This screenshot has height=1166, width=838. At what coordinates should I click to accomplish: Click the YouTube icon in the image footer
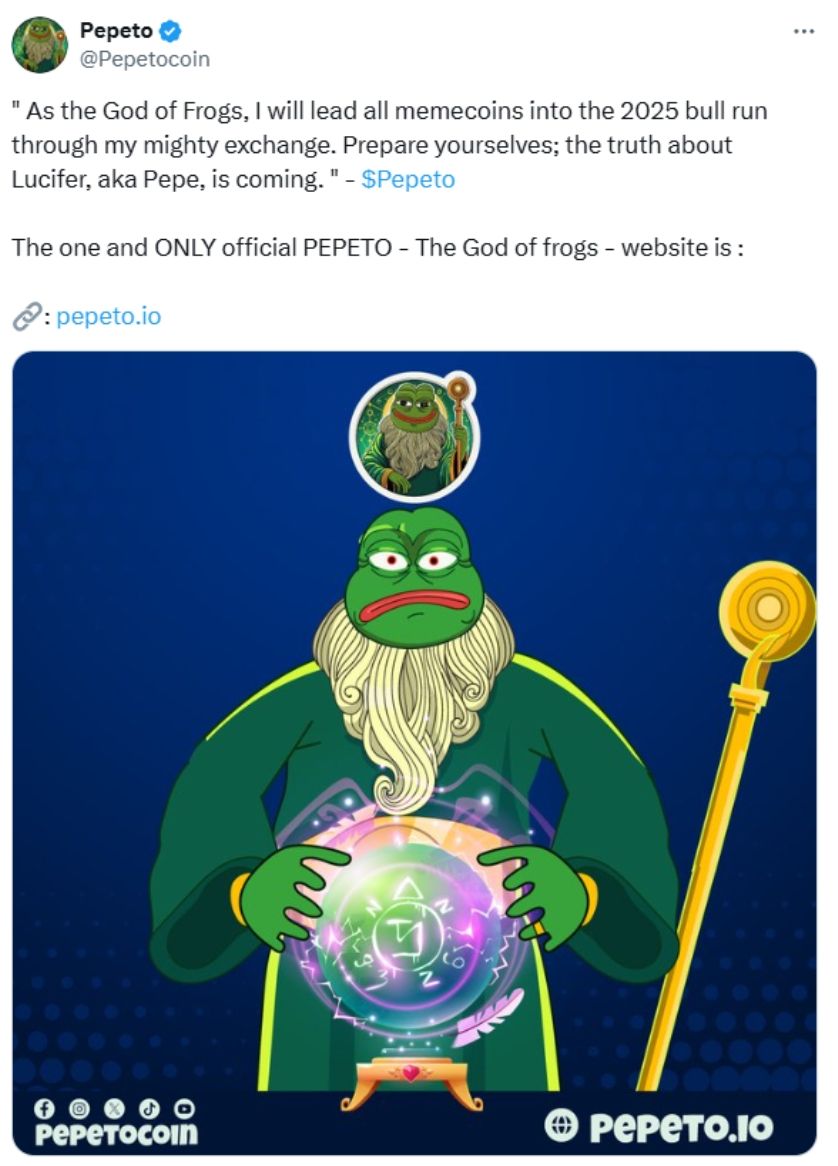[184, 1109]
